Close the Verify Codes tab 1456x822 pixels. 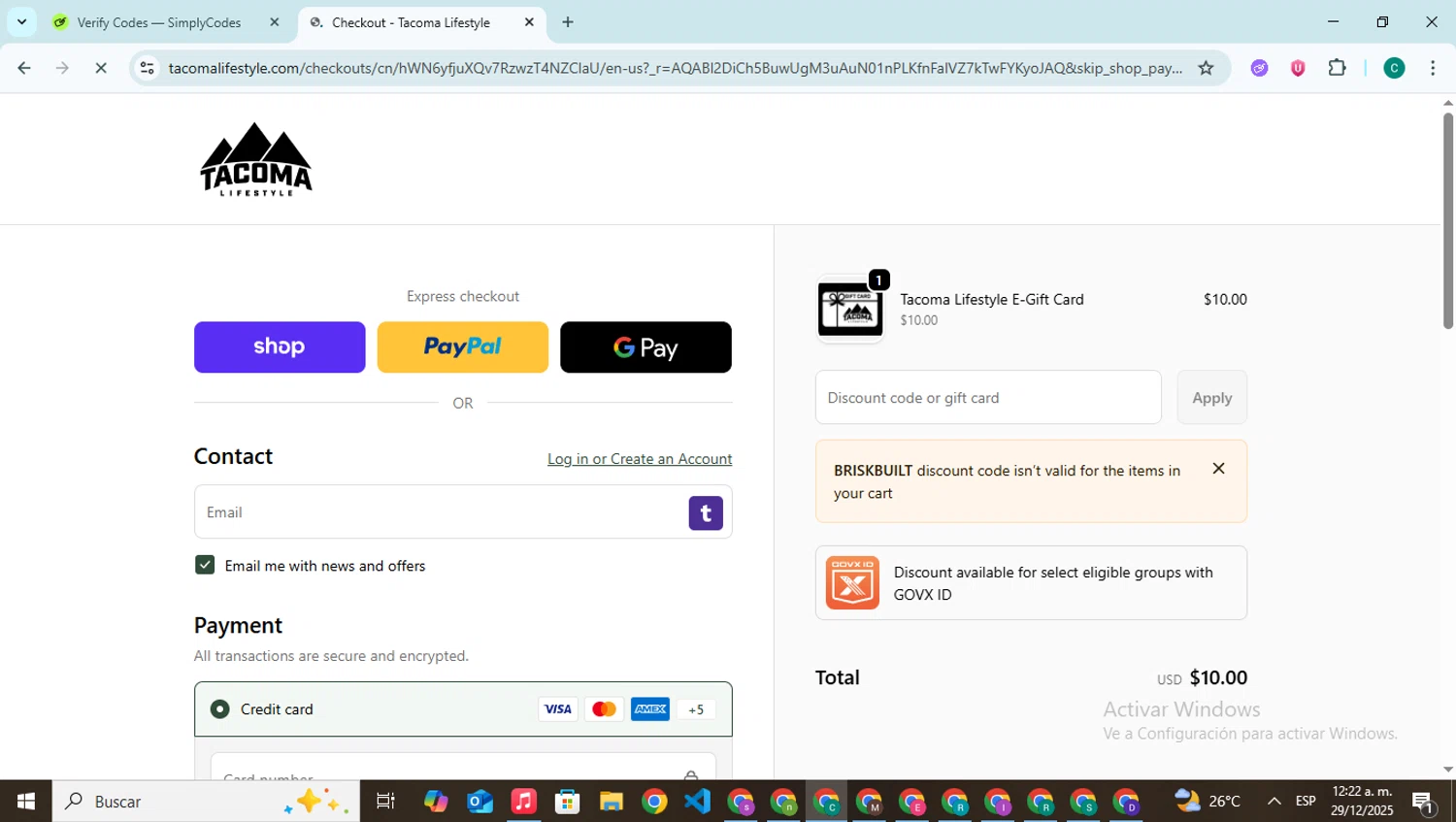[x=275, y=22]
